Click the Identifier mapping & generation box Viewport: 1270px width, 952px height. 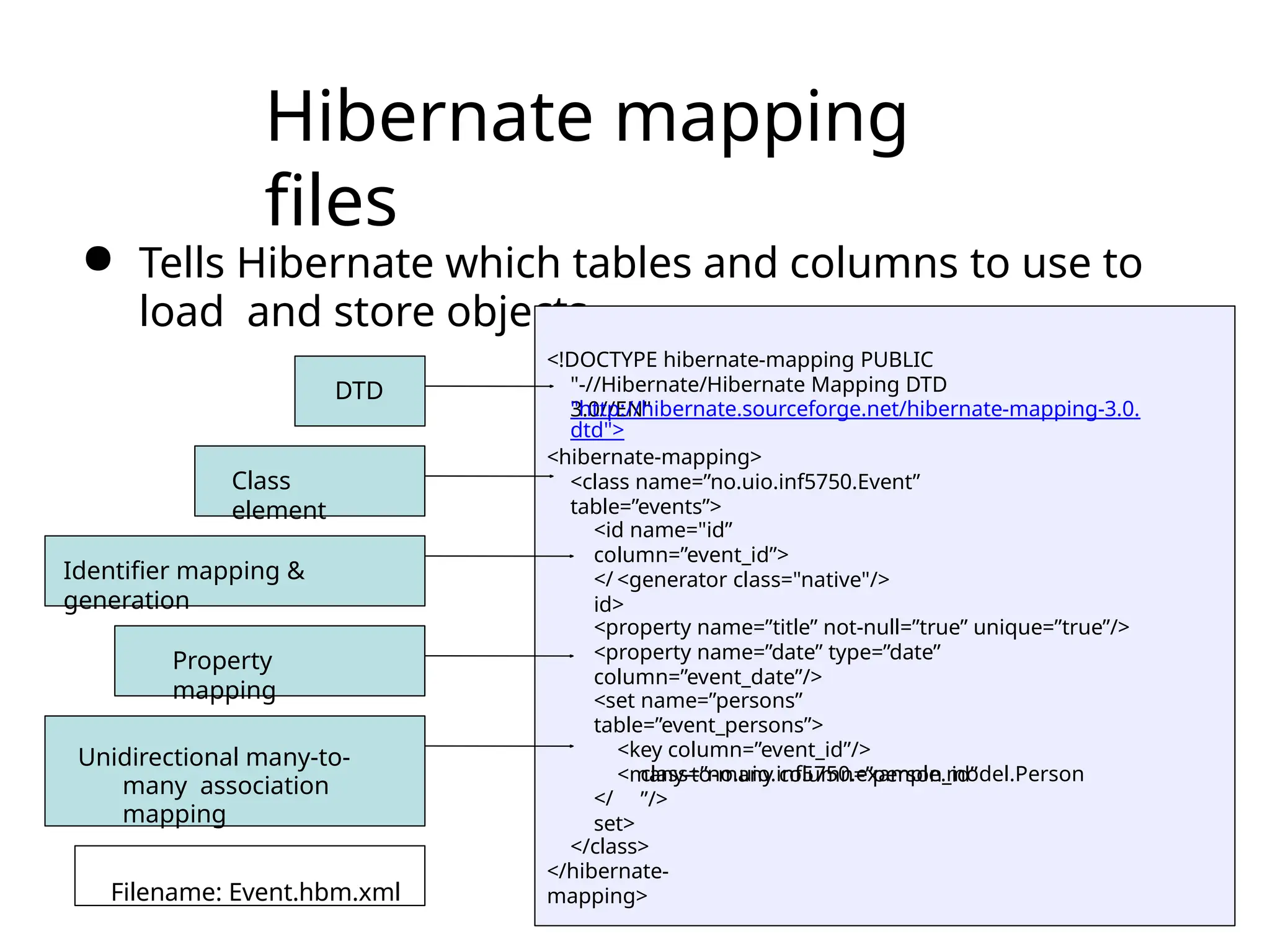[234, 571]
